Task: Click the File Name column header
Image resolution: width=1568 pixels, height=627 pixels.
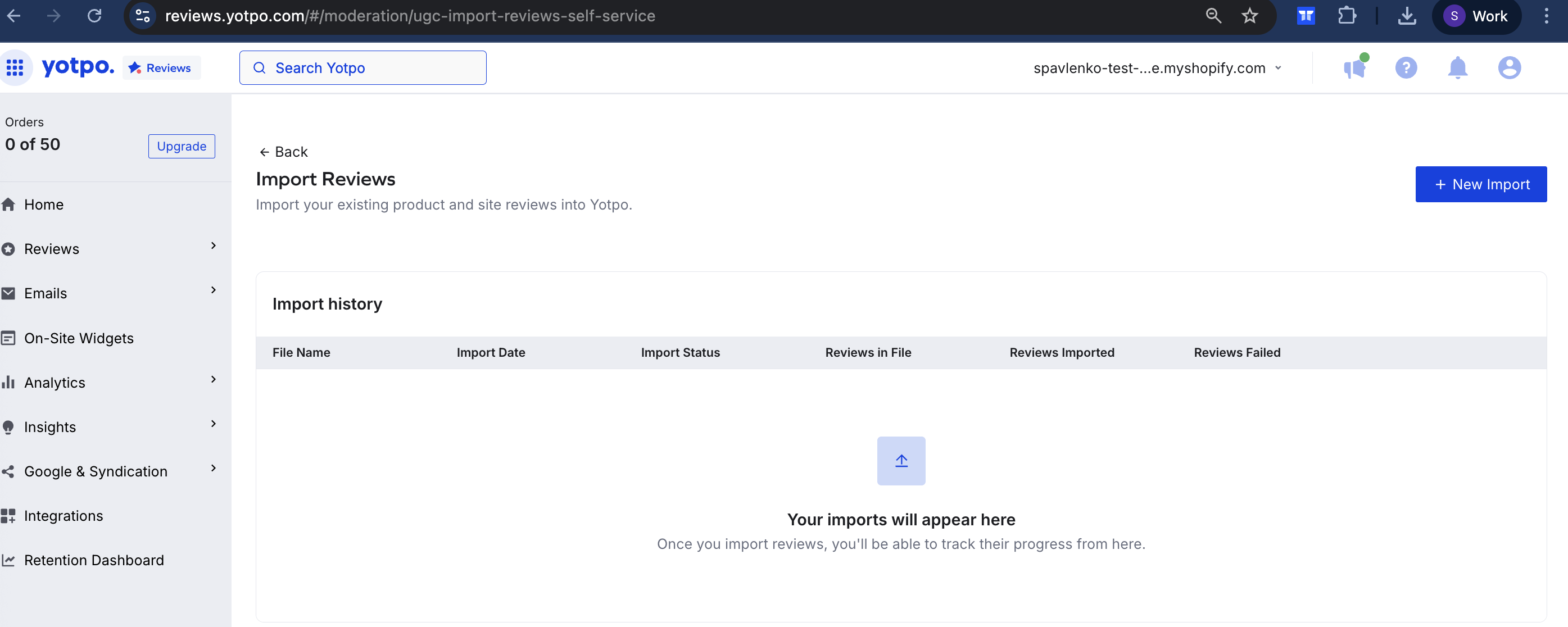Action: coord(301,352)
